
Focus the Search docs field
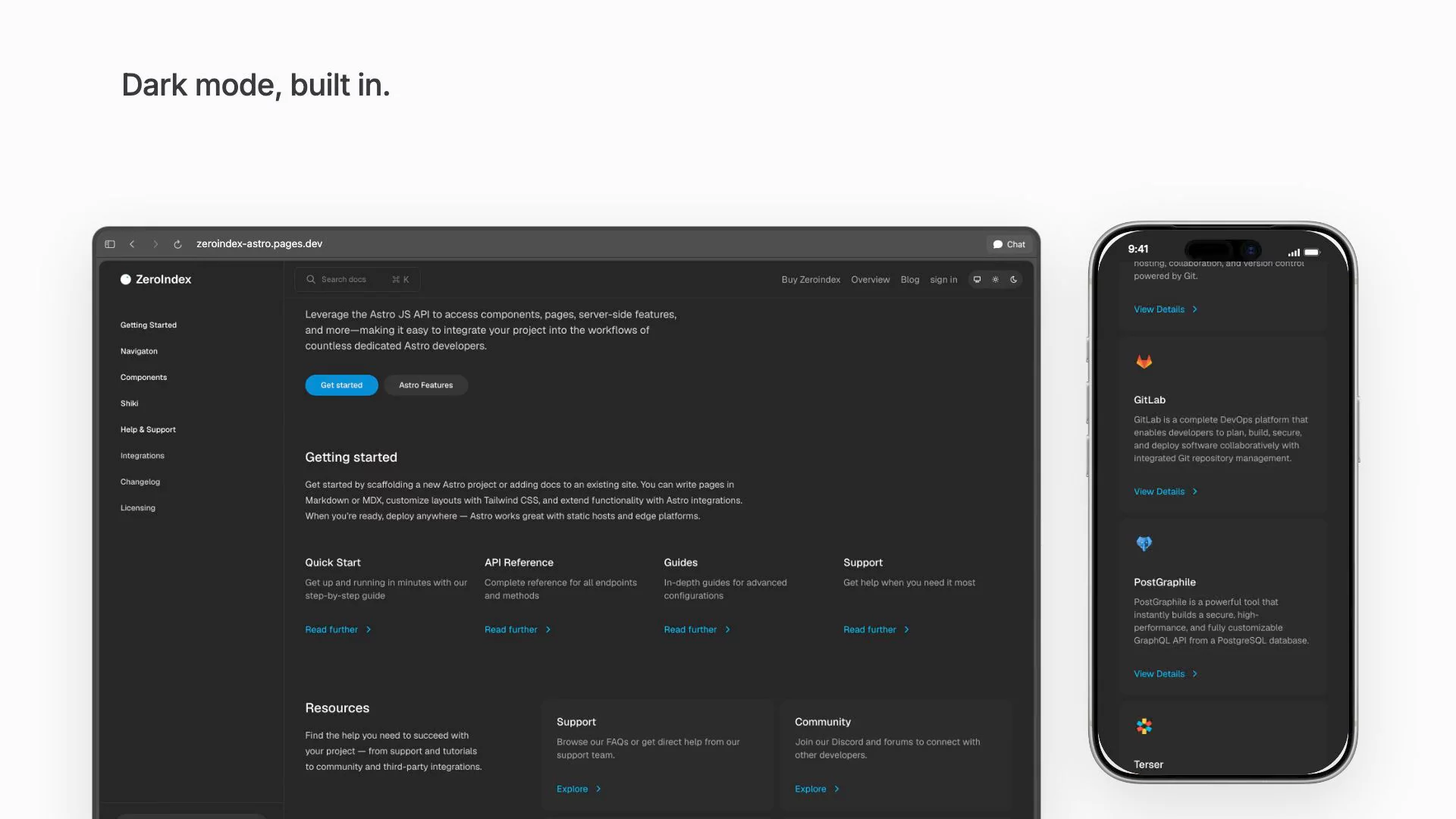pyautogui.click(x=357, y=280)
